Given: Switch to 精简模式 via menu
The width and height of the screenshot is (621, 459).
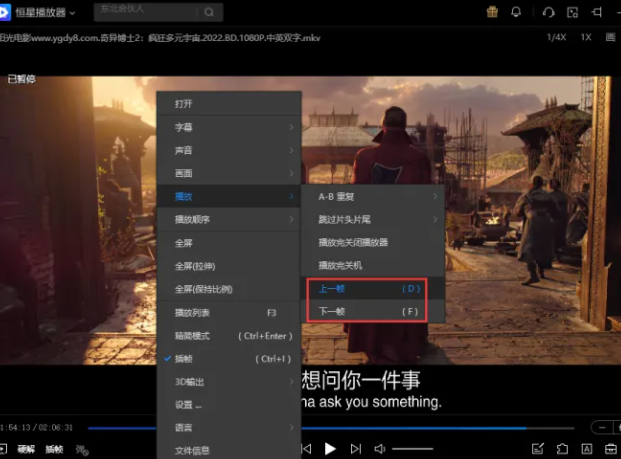Looking at the screenshot, I should pos(229,336).
